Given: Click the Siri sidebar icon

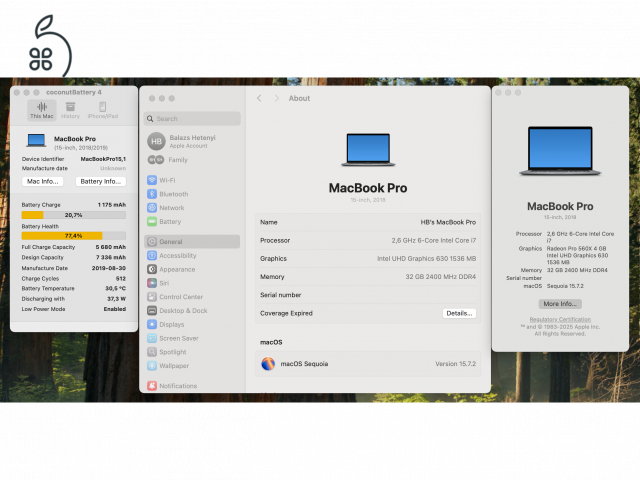Looking at the screenshot, I should pyautogui.click(x=152, y=283).
